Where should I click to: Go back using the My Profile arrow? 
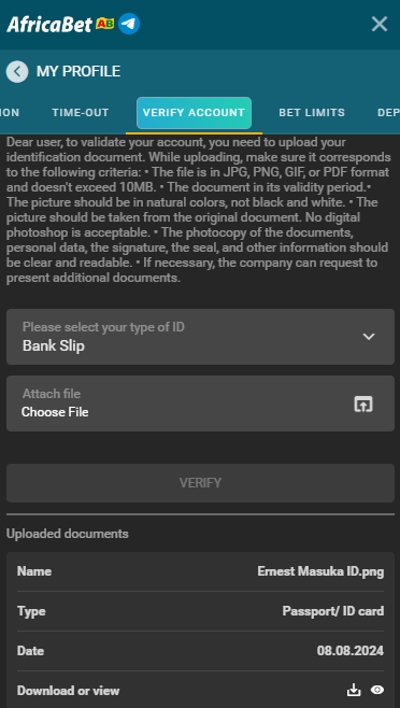(17, 71)
